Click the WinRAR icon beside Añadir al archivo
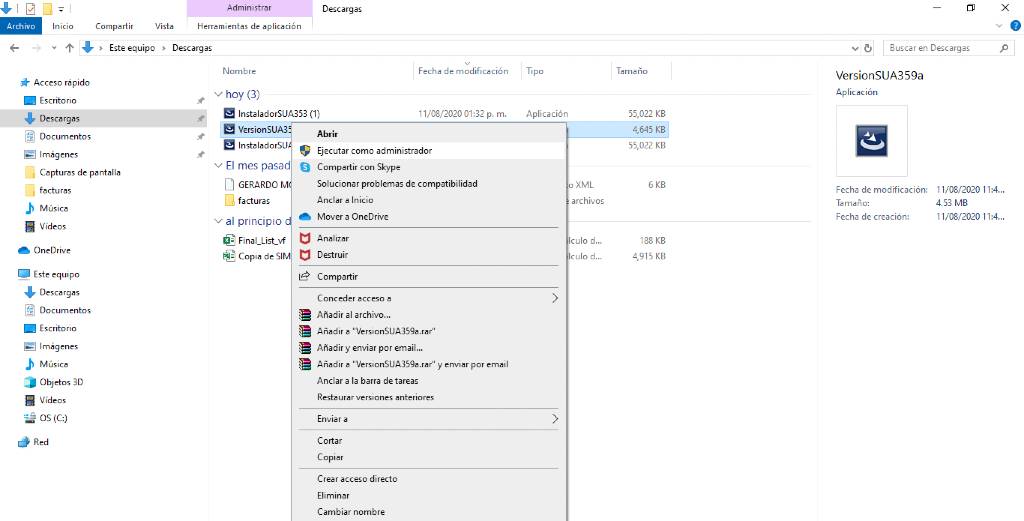 coord(306,315)
